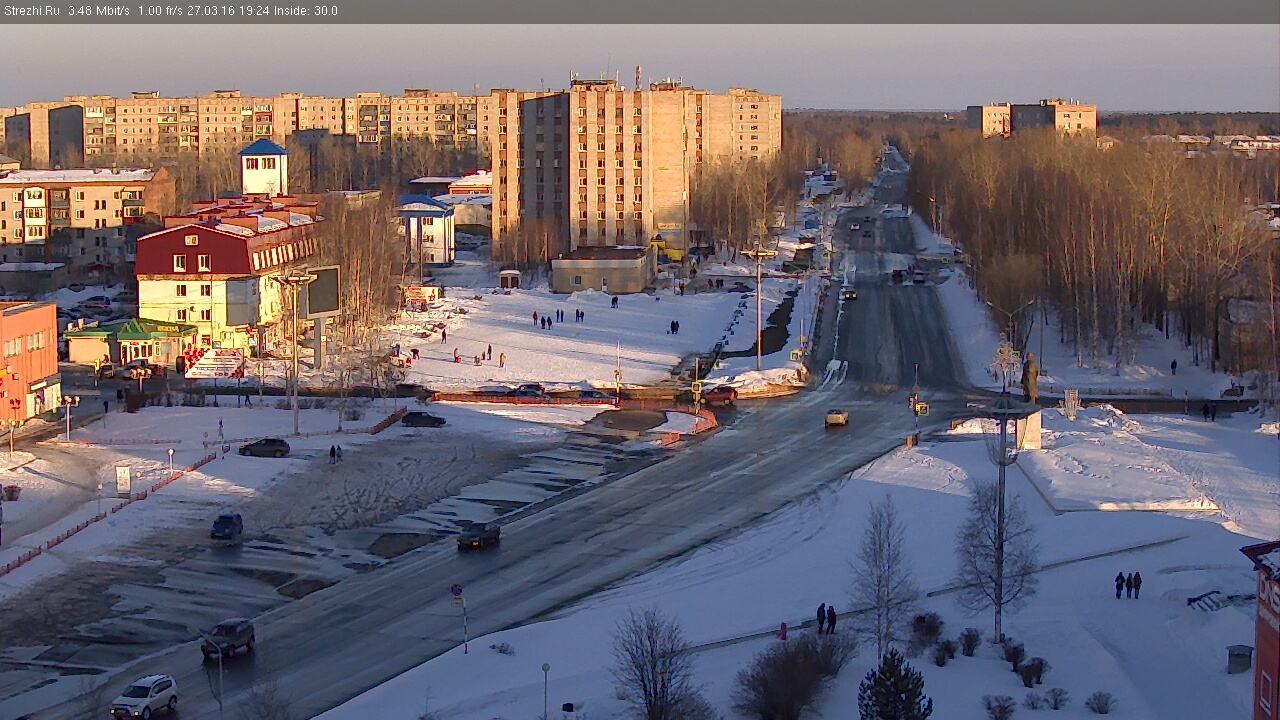Click the Strezhi.Ru label in the overlay
Image resolution: width=1280 pixels, height=720 pixels.
click(31, 11)
